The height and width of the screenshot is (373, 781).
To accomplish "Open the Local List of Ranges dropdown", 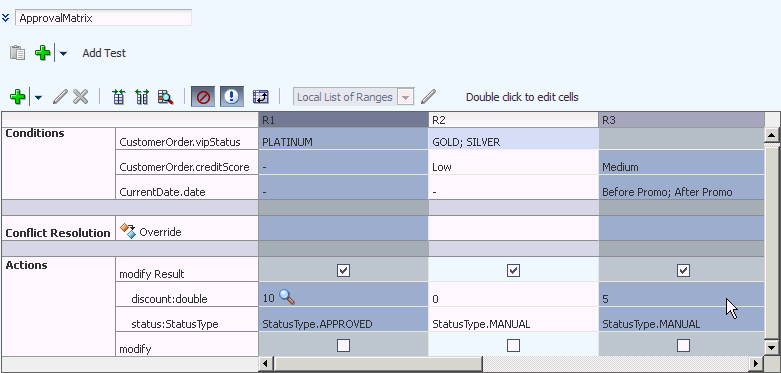I will point(406,97).
